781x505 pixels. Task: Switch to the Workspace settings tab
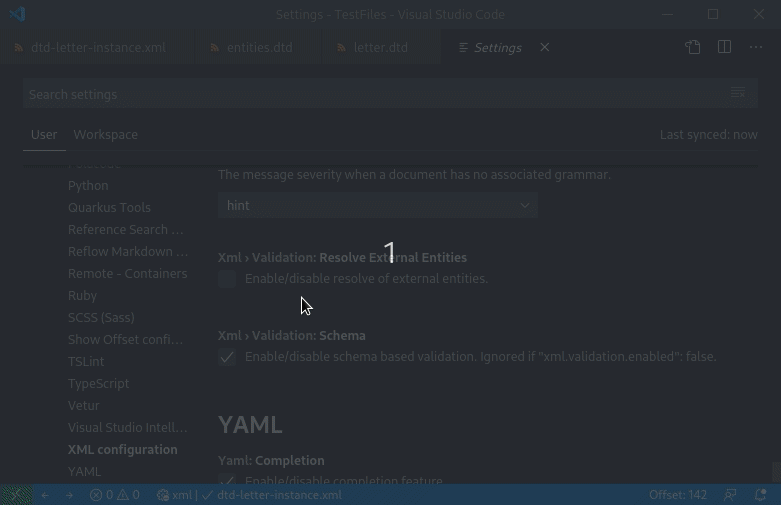coord(105,134)
